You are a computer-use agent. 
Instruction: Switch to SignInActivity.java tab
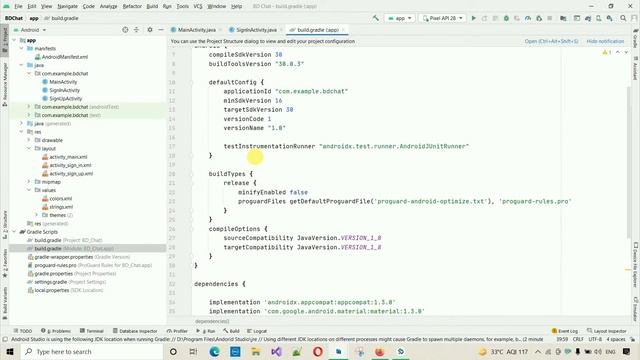click(256, 30)
